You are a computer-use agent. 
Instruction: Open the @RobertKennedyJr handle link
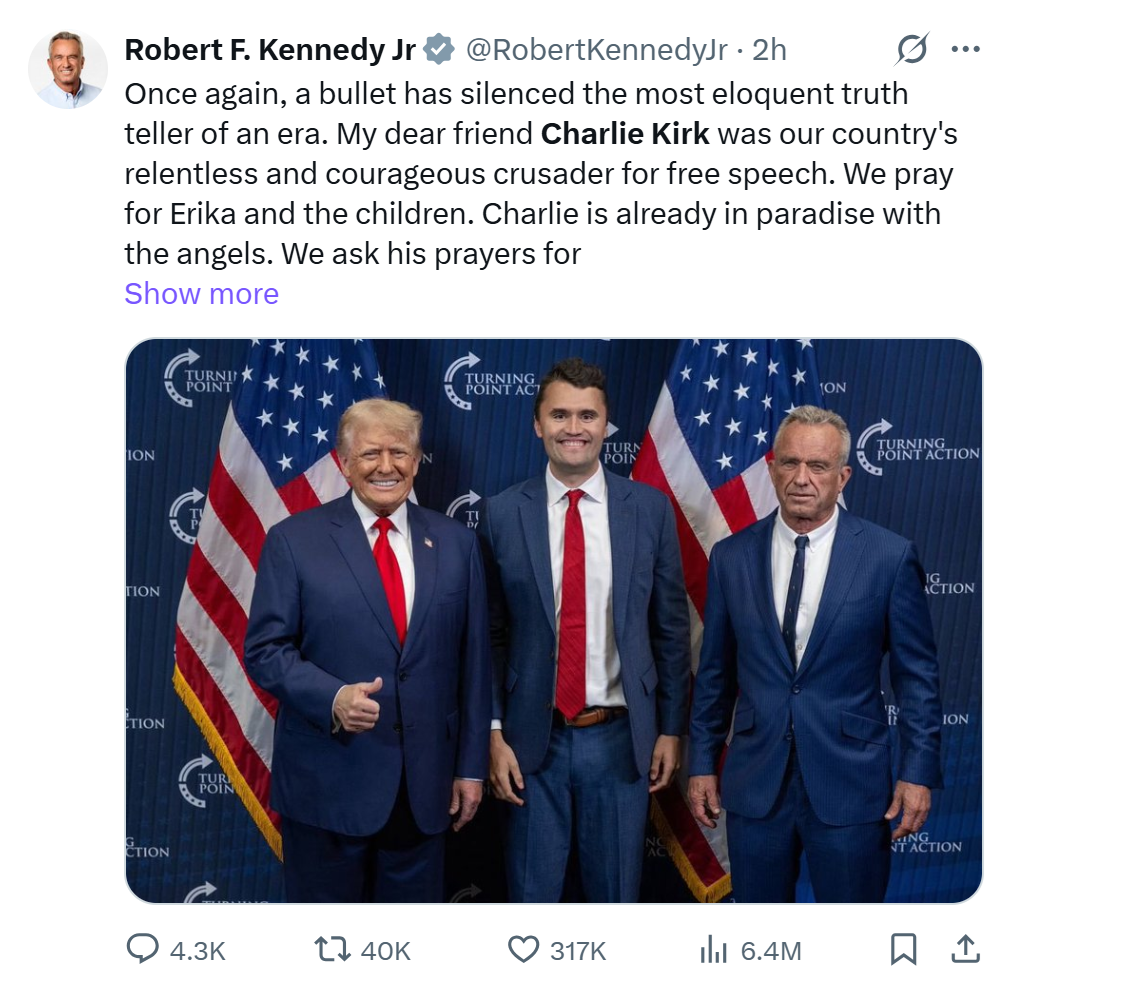596,49
